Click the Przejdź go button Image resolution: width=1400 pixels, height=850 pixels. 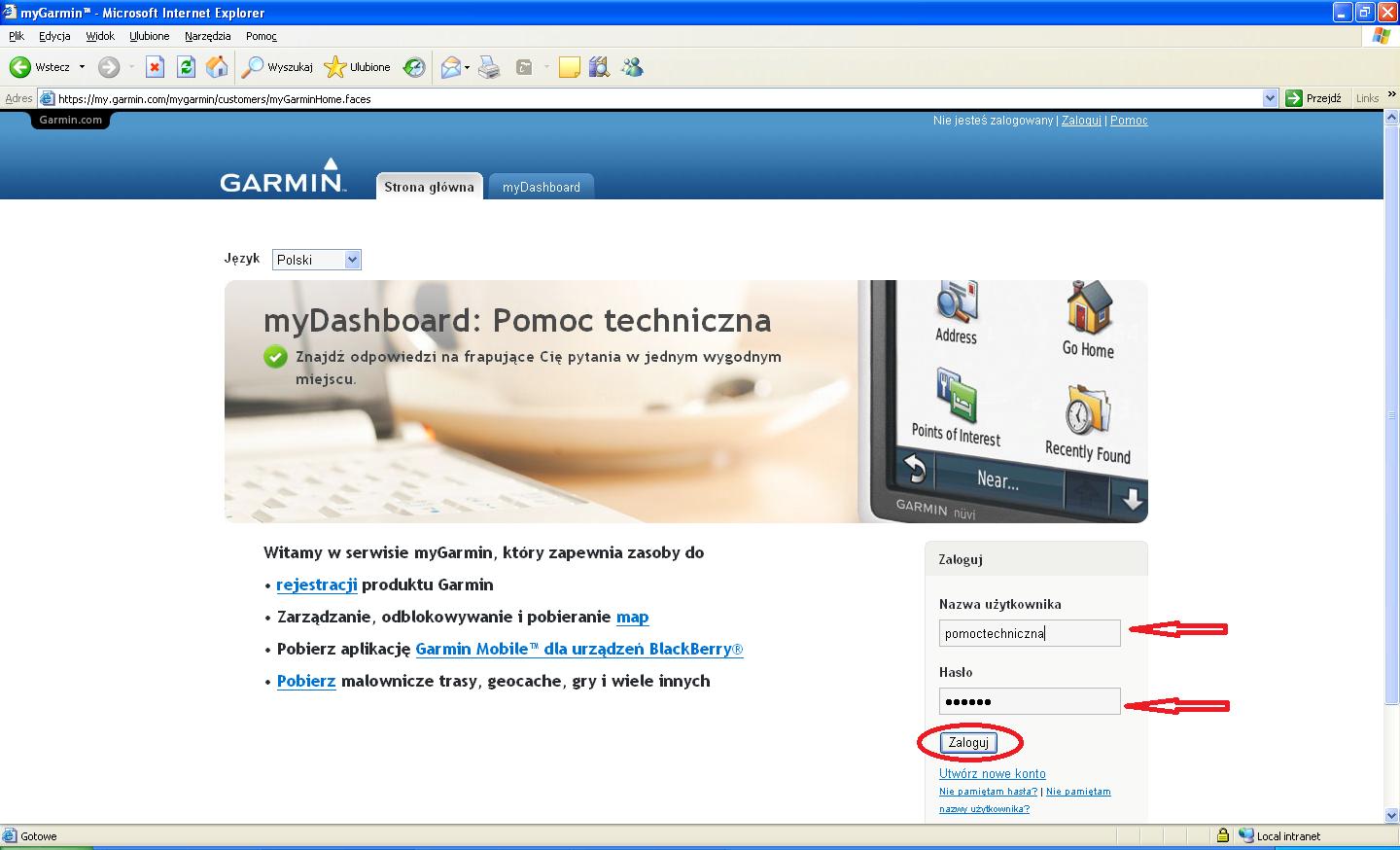click(1313, 98)
